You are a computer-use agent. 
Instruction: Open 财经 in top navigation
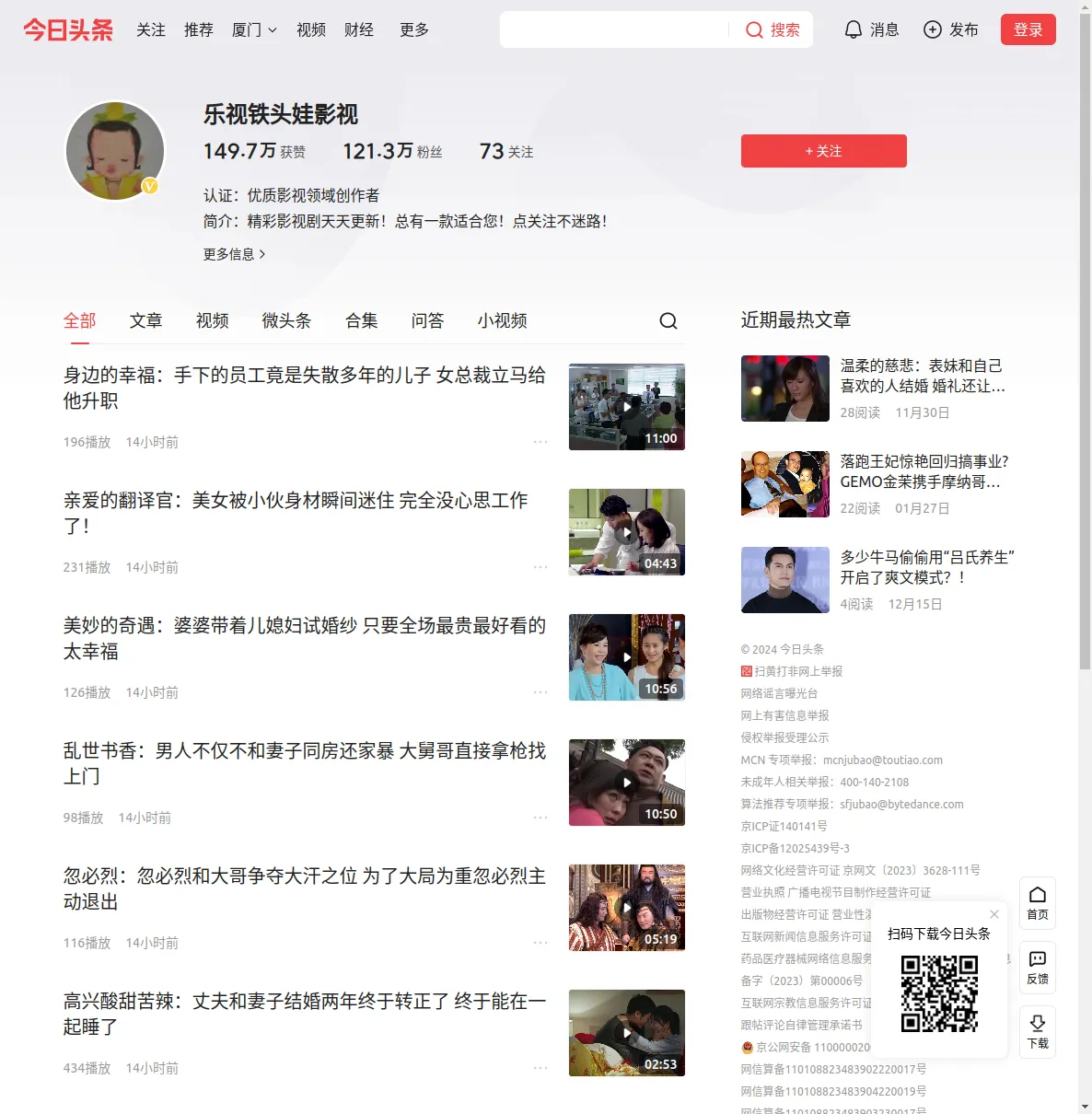tap(359, 29)
